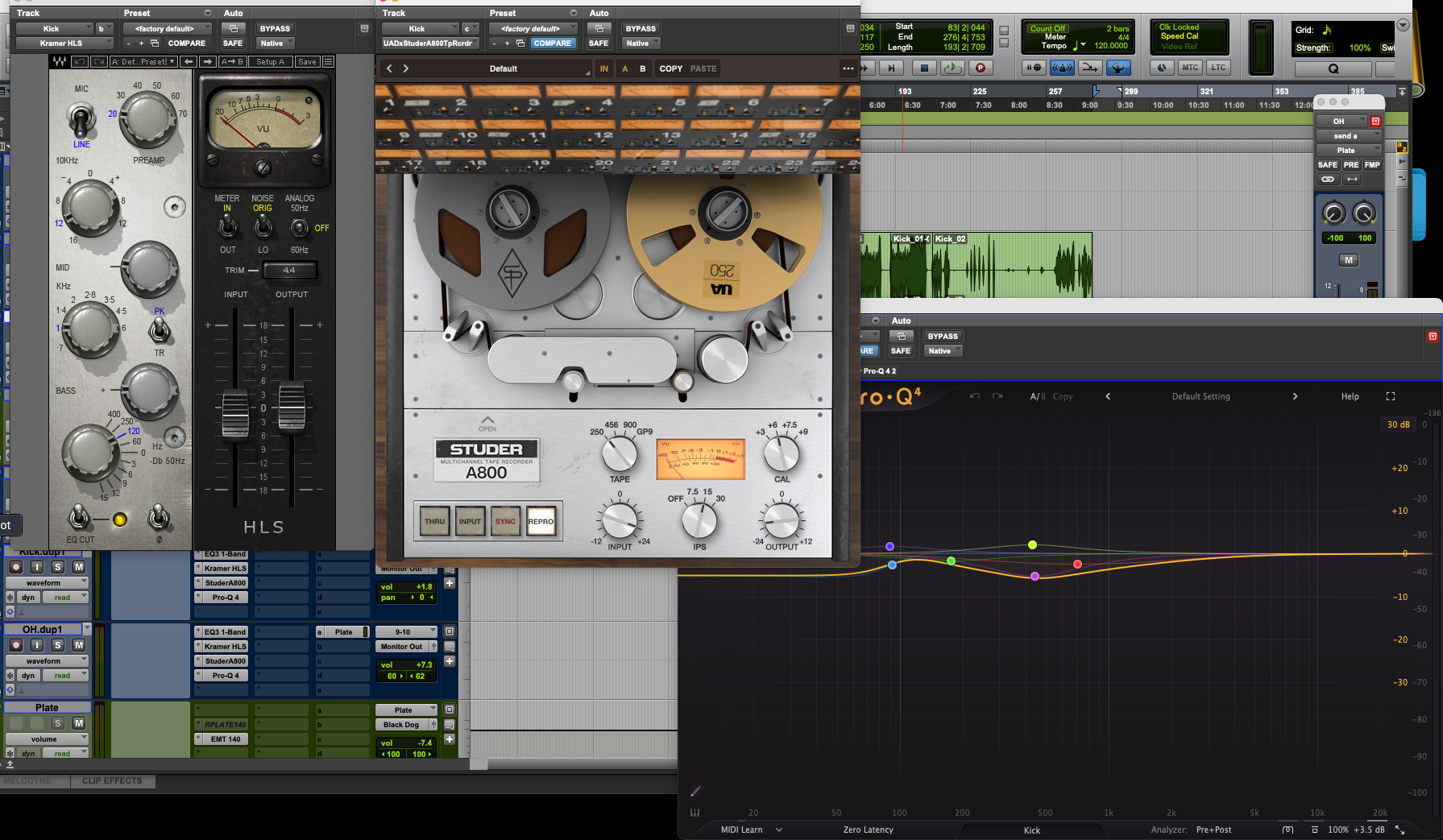Solo the OH.dup1 track
The height and width of the screenshot is (840, 1443).
(58, 645)
